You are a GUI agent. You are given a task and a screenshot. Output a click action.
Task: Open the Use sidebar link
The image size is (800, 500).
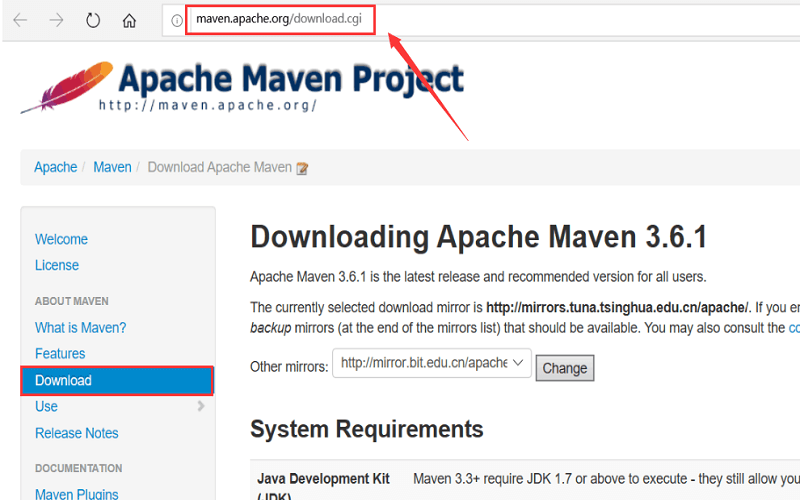coord(46,407)
